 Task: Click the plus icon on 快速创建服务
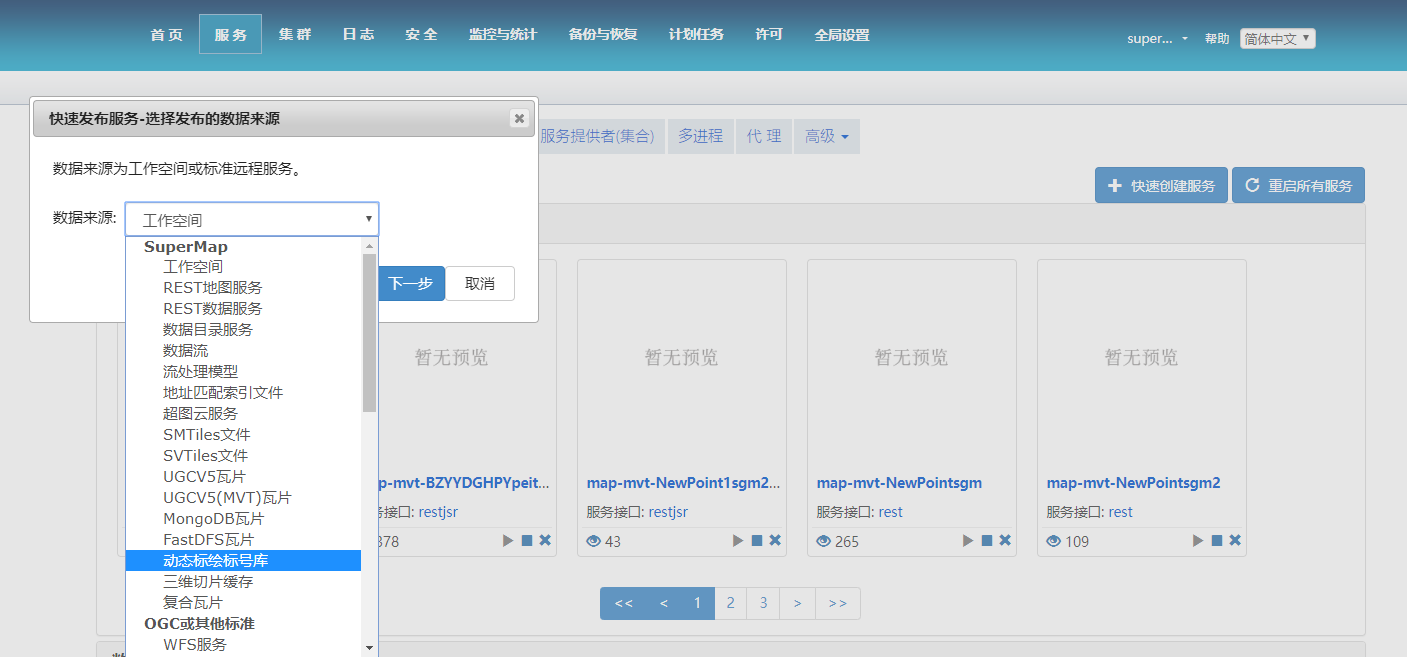(x=1113, y=185)
